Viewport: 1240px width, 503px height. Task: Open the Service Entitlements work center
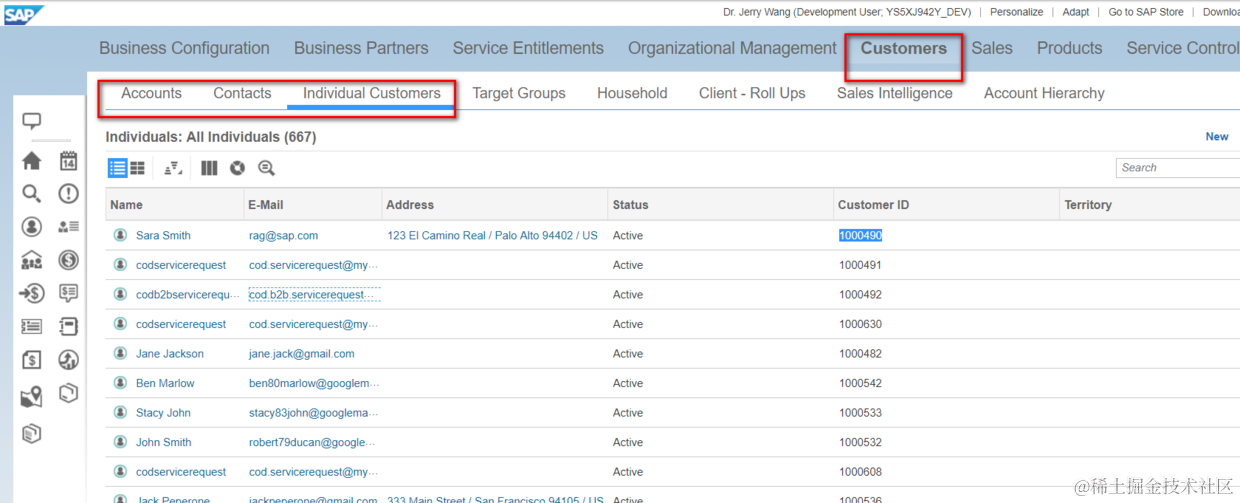click(x=528, y=48)
